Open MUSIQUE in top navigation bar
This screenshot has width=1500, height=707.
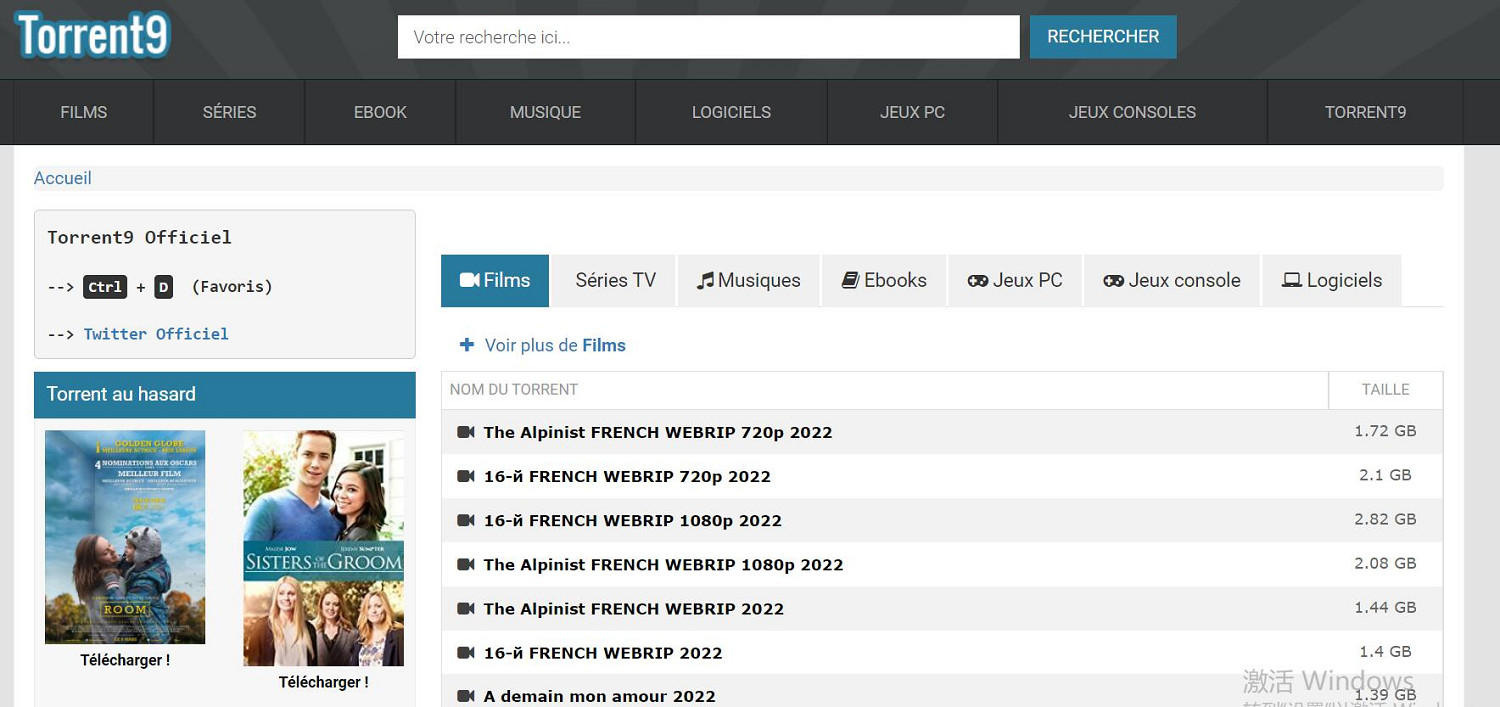tap(545, 112)
